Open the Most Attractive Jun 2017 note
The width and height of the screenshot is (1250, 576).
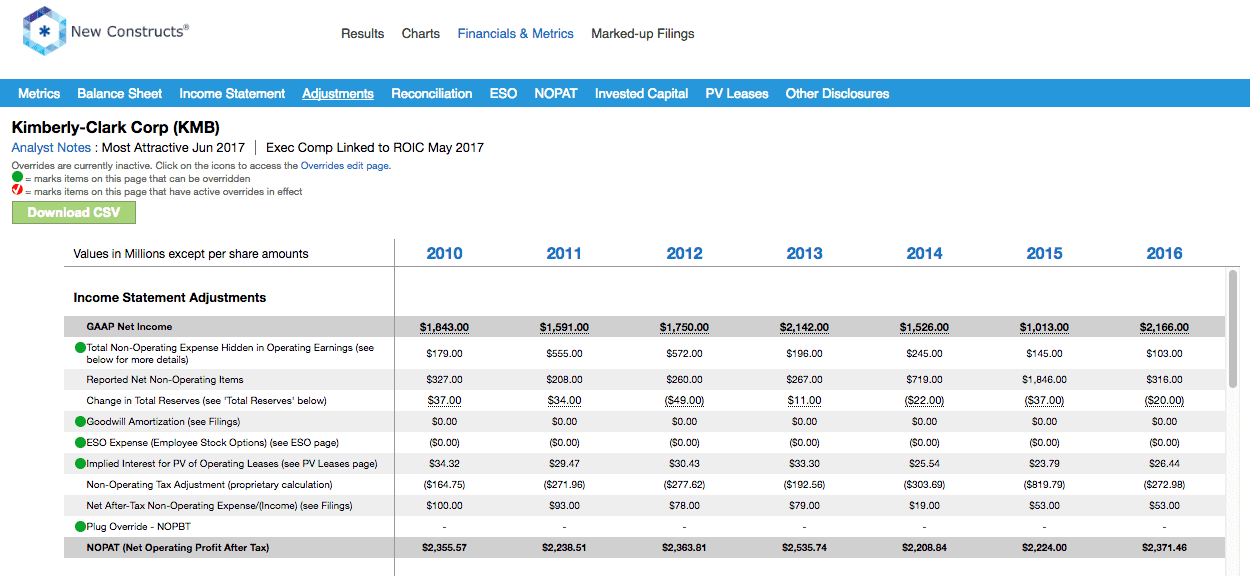point(173,148)
